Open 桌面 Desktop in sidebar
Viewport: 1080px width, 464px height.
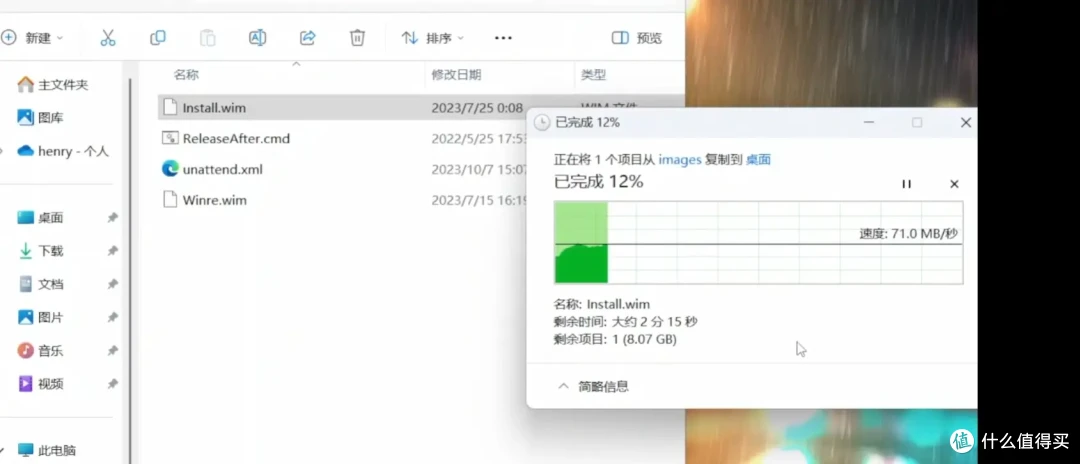41,218
